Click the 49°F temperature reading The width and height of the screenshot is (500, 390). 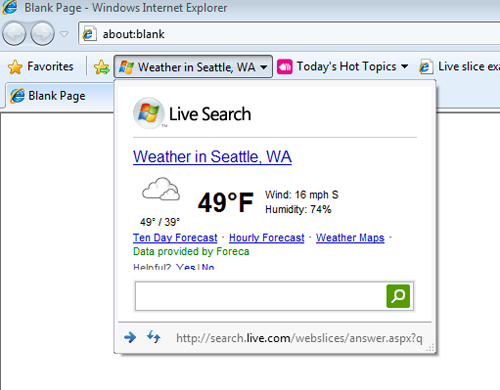(x=226, y=202)
